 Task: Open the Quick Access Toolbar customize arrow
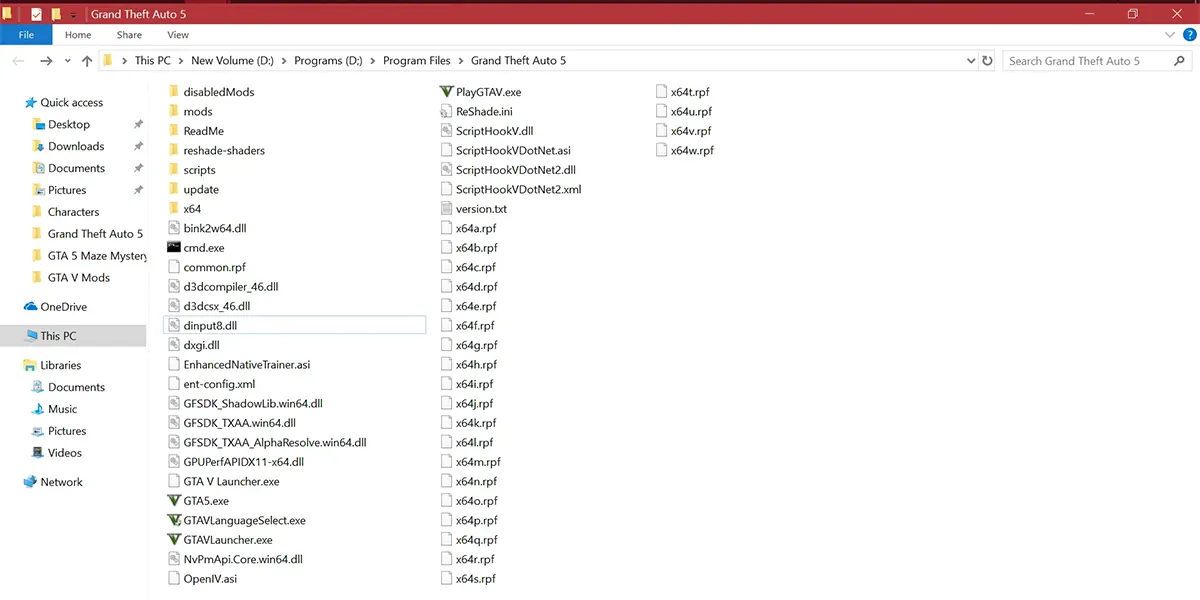73,15
